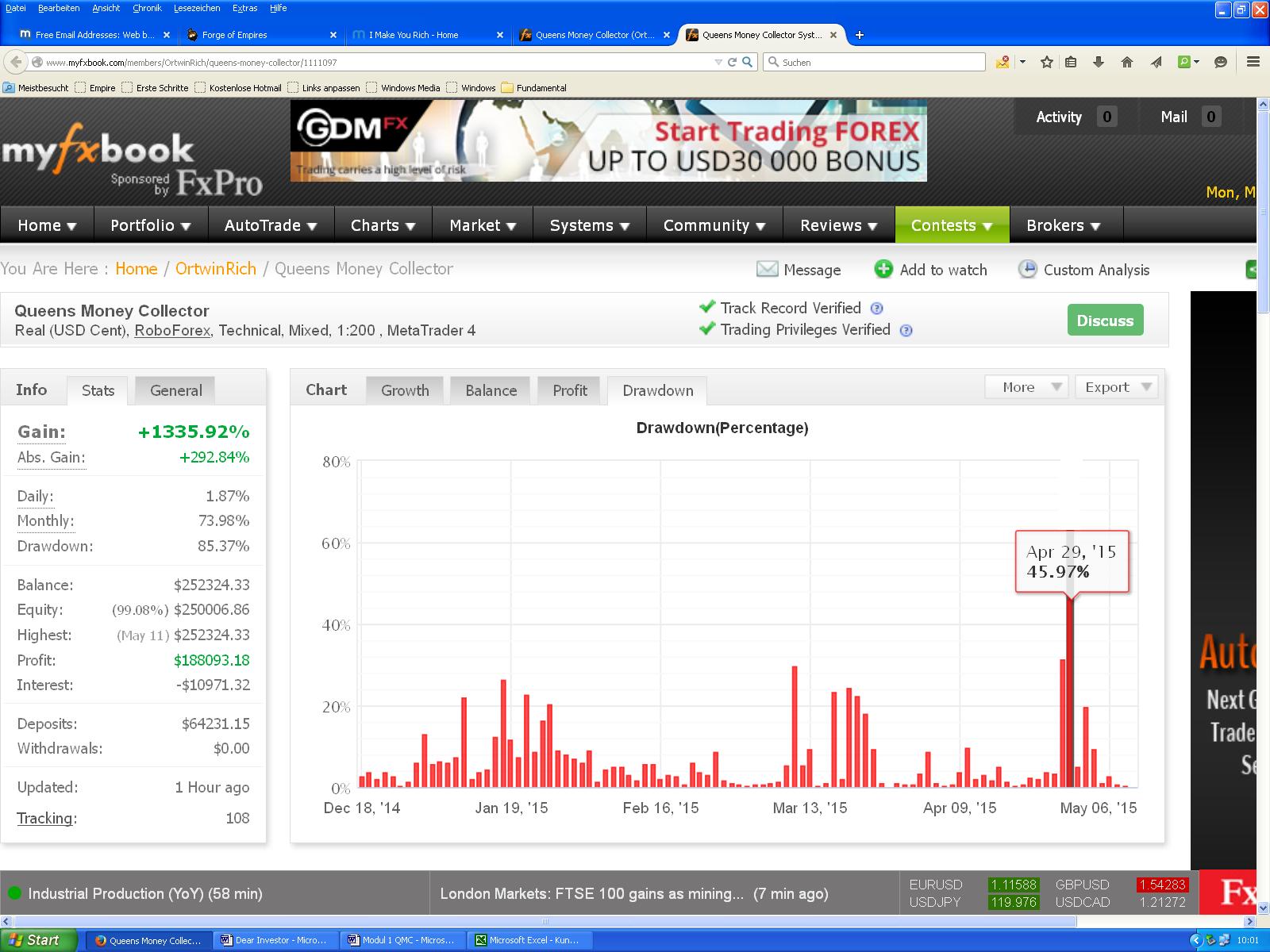
Task: Click the green Add to watch plus icon
Action: click(x=883, y=269)
